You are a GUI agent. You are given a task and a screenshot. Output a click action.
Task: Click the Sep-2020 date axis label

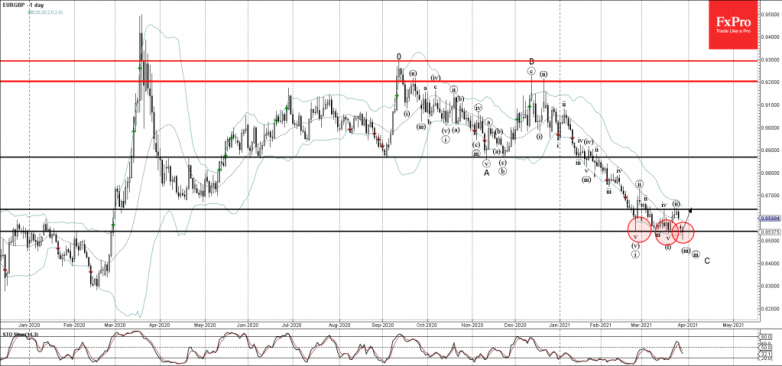pos(382,324)
